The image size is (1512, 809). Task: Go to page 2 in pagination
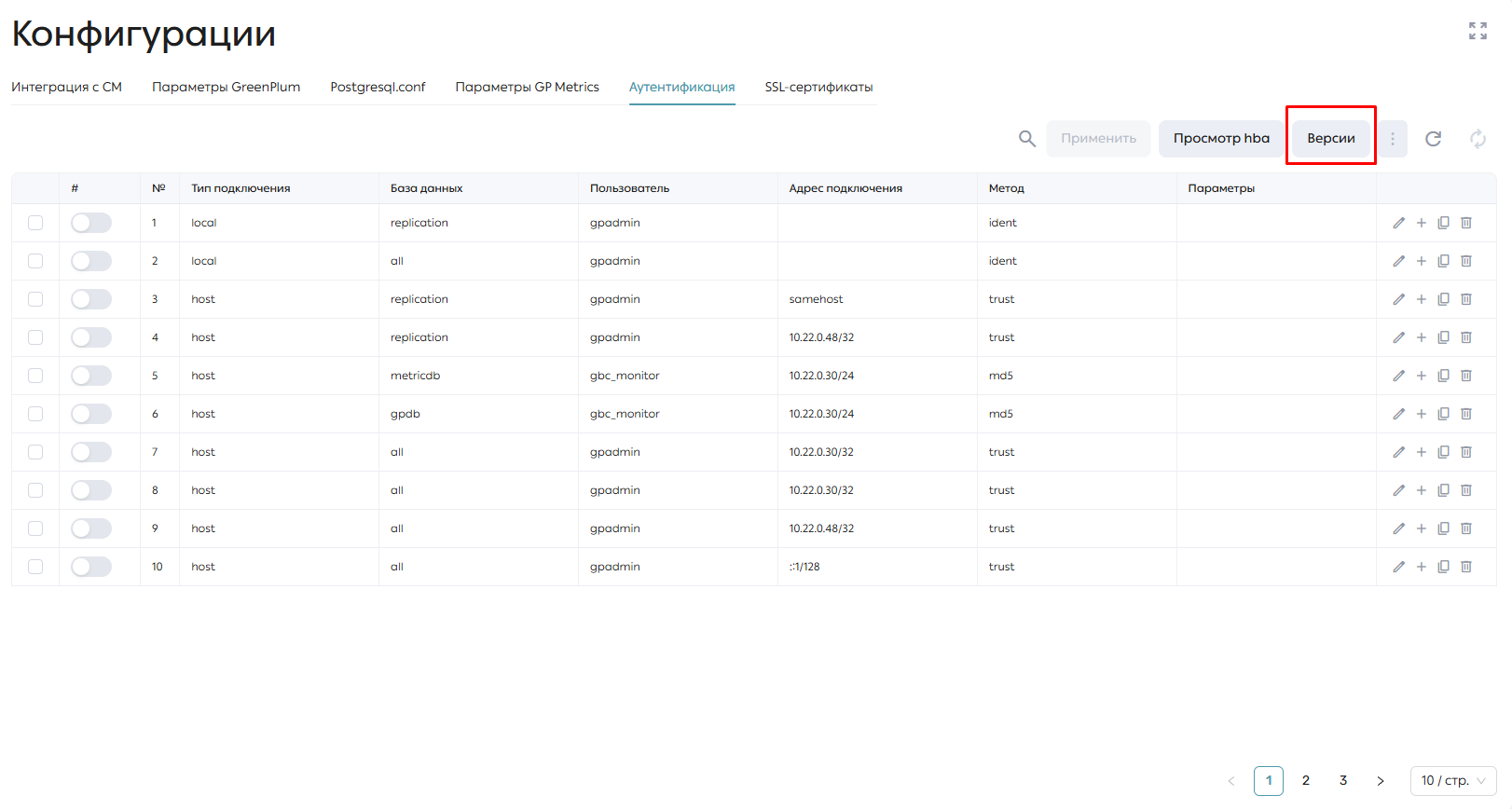coord(1306,781)
